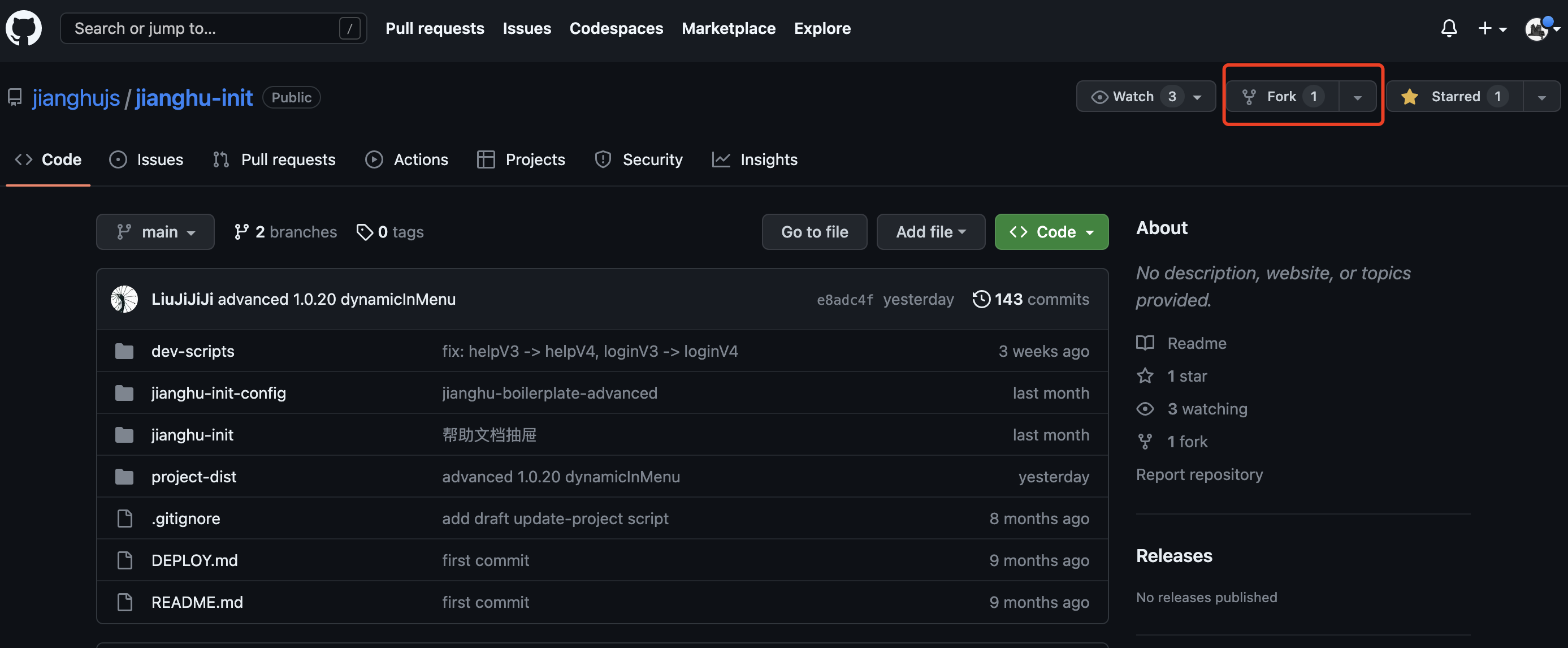The image size is (1568, 648).
Task: Click the commit history clock icon
Action: pyautogui.click(x=981, y=299)
